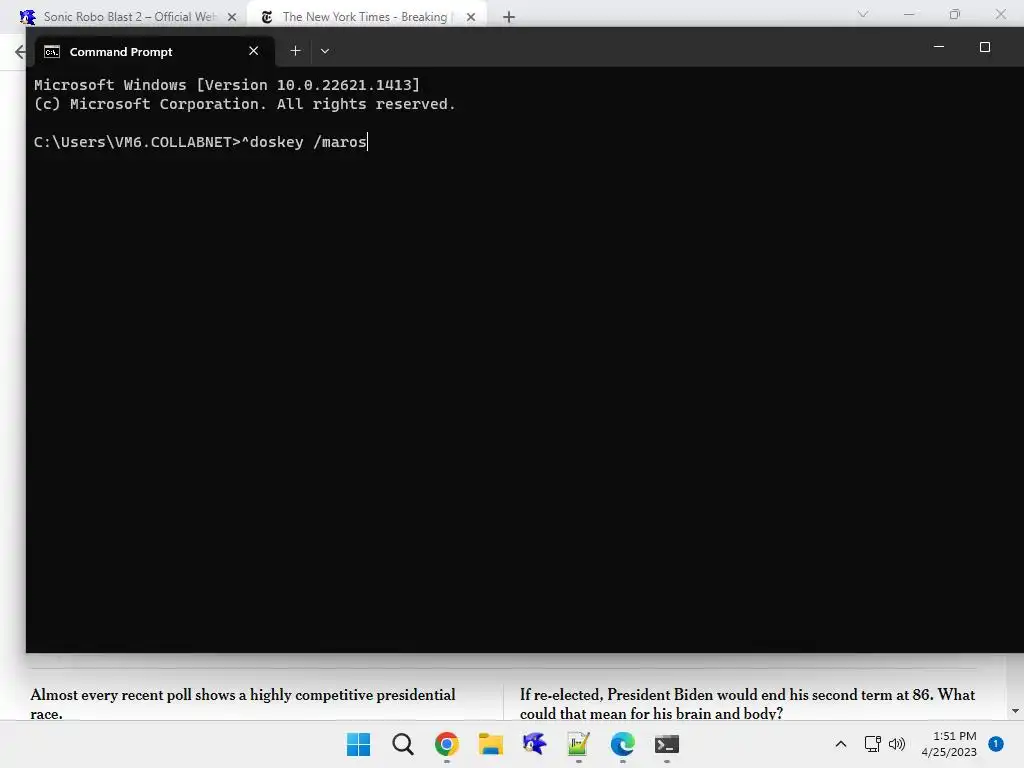Click the Command Prompt tab icon
This screenshot has width=1024, height=768.
(52, 52)
